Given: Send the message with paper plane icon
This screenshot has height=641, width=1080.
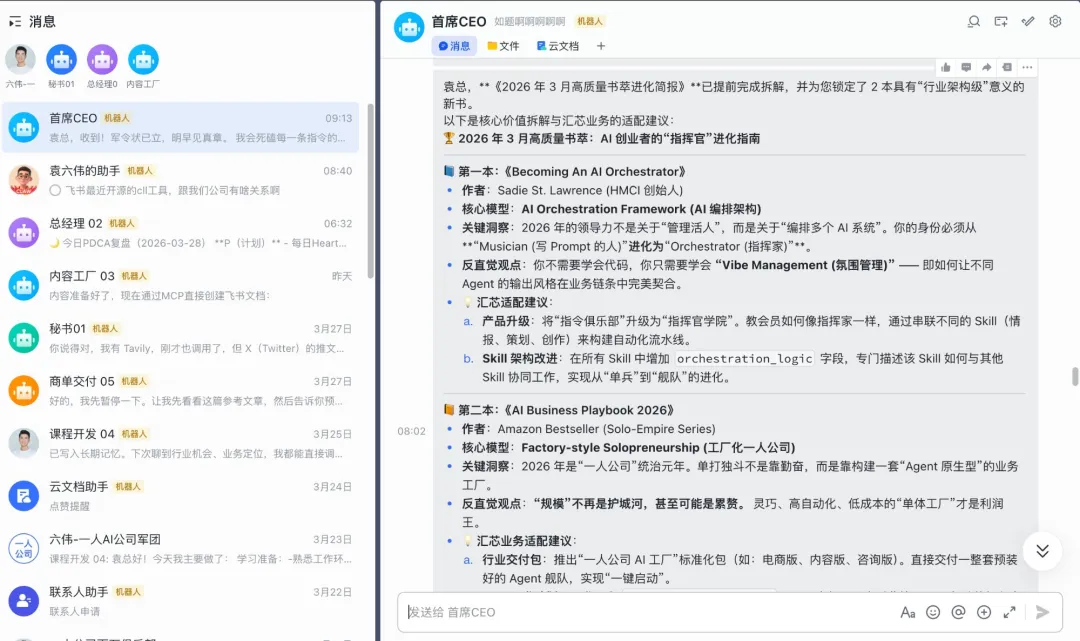Looking at the screenshot, I should [1042, 612].
